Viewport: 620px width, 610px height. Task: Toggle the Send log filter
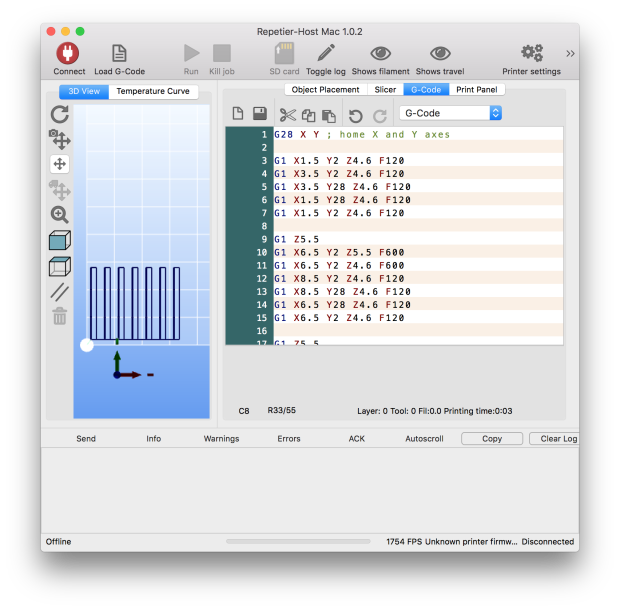[x=86, y=439]
